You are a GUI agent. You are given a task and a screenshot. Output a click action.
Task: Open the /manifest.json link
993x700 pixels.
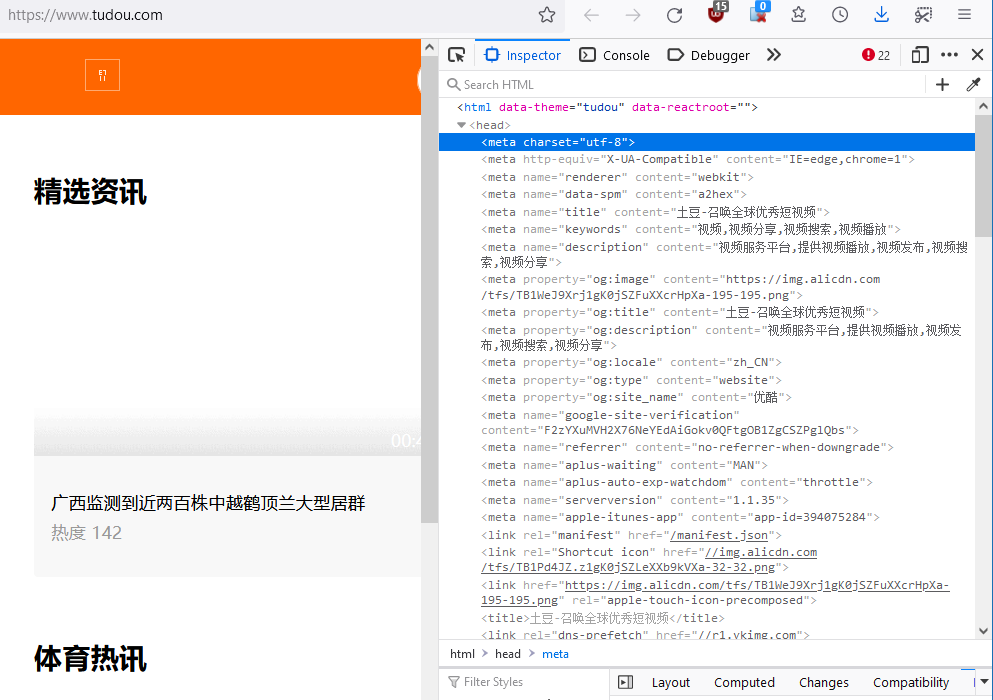point(719,535)
